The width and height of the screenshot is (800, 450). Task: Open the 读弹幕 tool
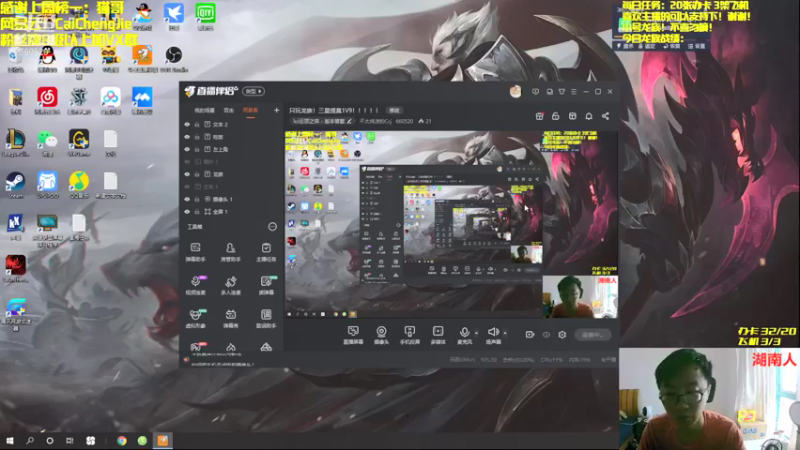(266, 285)
